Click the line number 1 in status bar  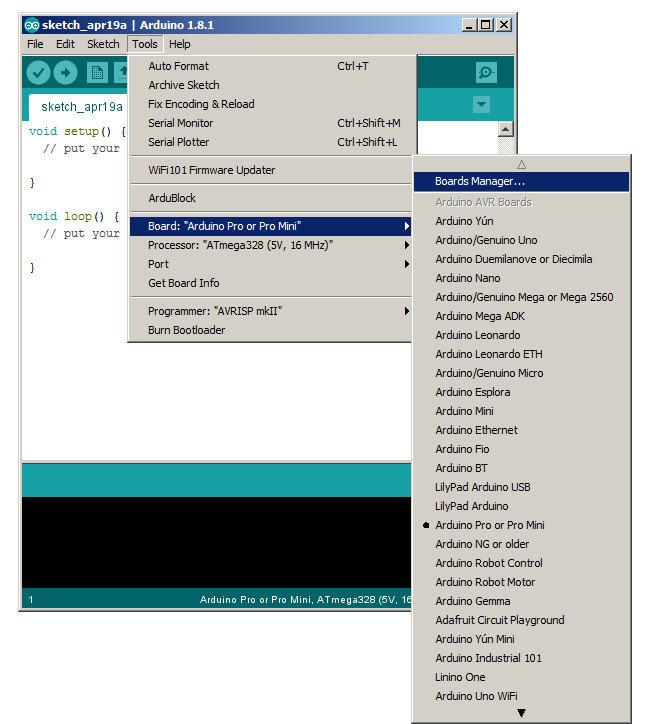pos(31,600)
